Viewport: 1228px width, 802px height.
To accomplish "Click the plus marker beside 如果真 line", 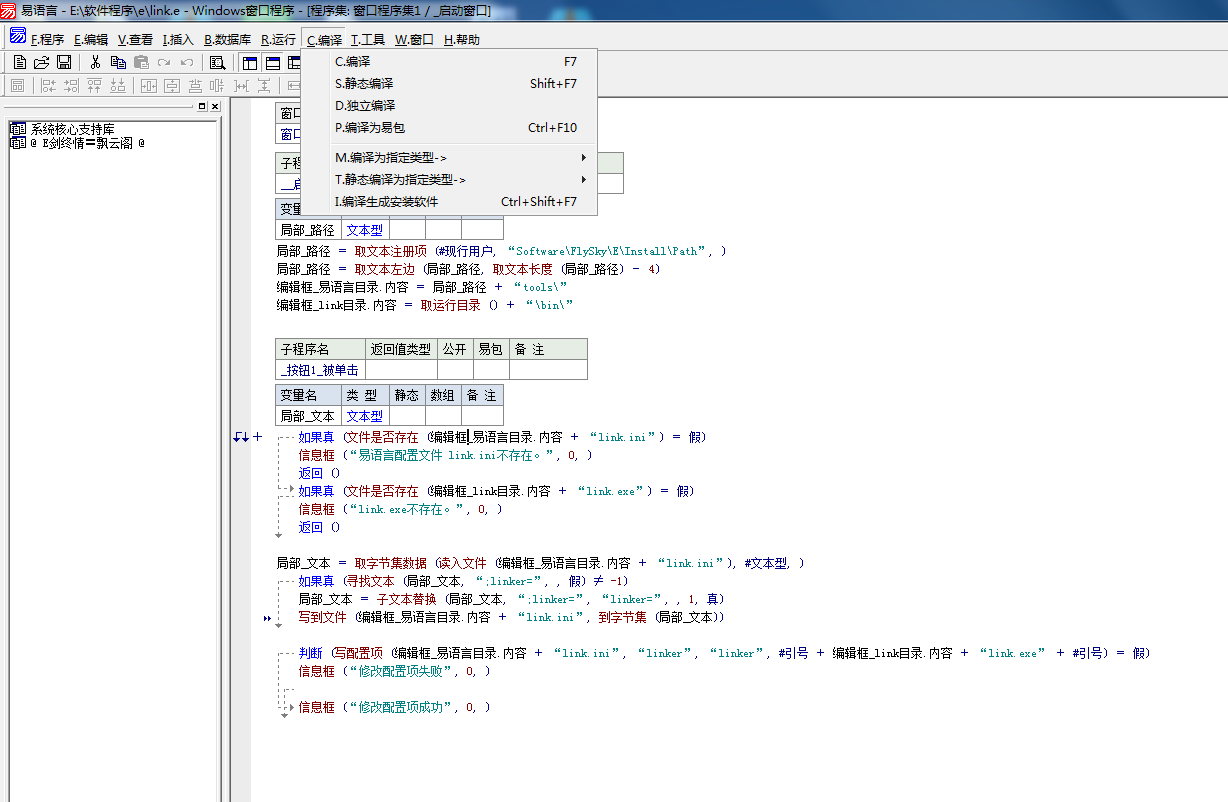I will 257,437.
